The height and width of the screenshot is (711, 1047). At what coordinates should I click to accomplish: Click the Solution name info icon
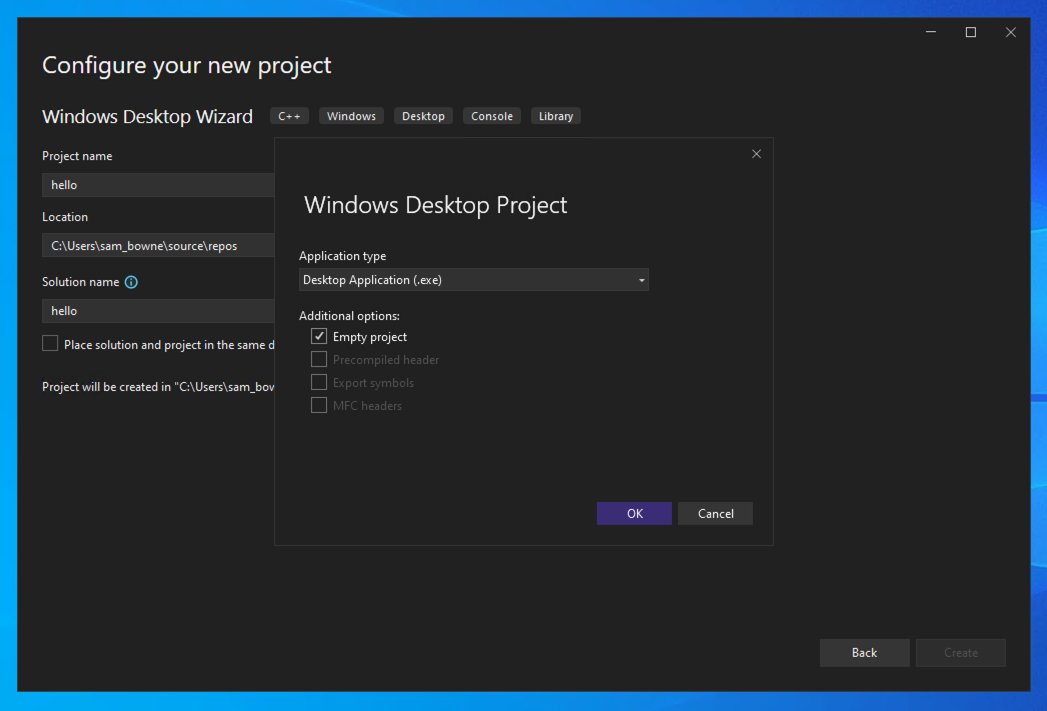pyautogui.click(x=132, y=282)
